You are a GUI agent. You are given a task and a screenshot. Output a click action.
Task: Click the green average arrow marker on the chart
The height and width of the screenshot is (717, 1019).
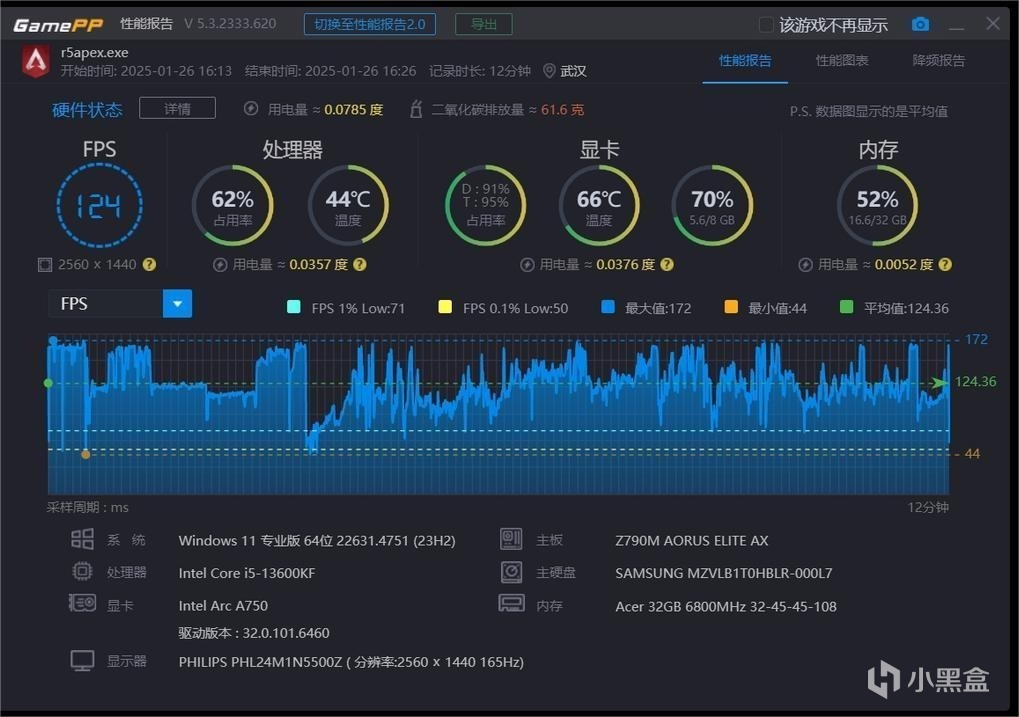pos(938,382)
